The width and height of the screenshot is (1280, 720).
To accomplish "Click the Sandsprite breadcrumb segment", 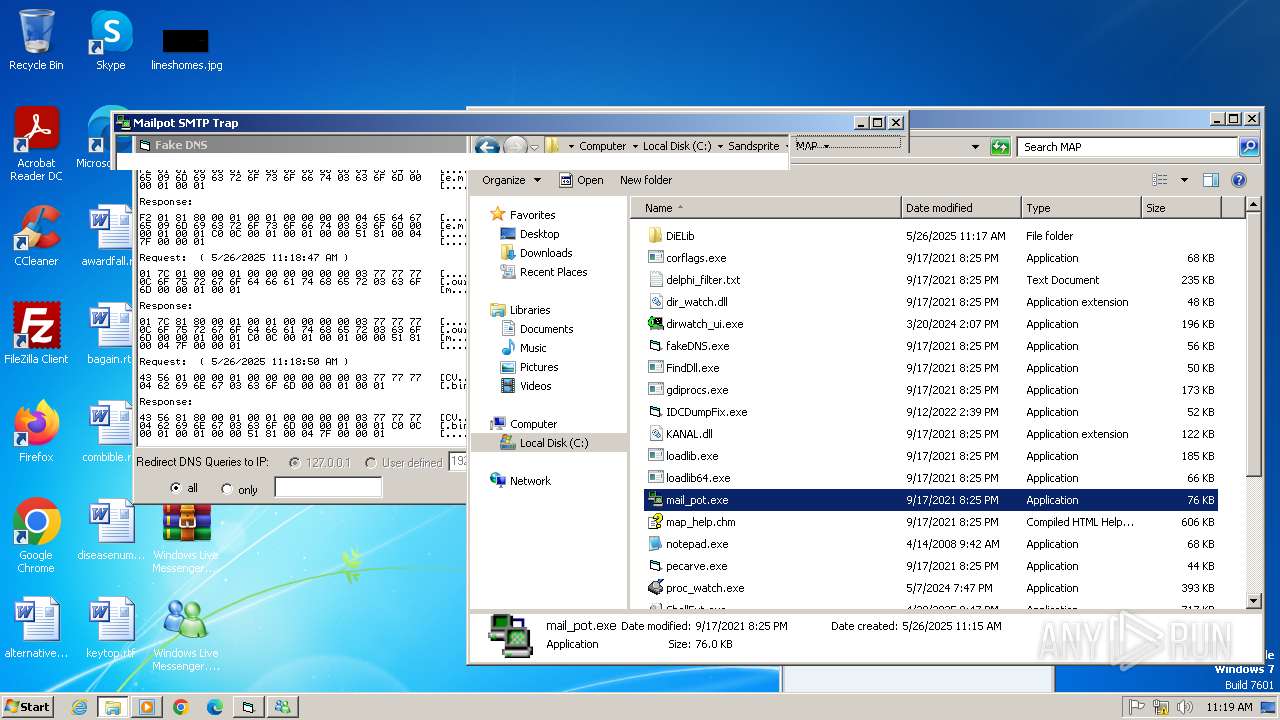I will (x=753, y=146).
